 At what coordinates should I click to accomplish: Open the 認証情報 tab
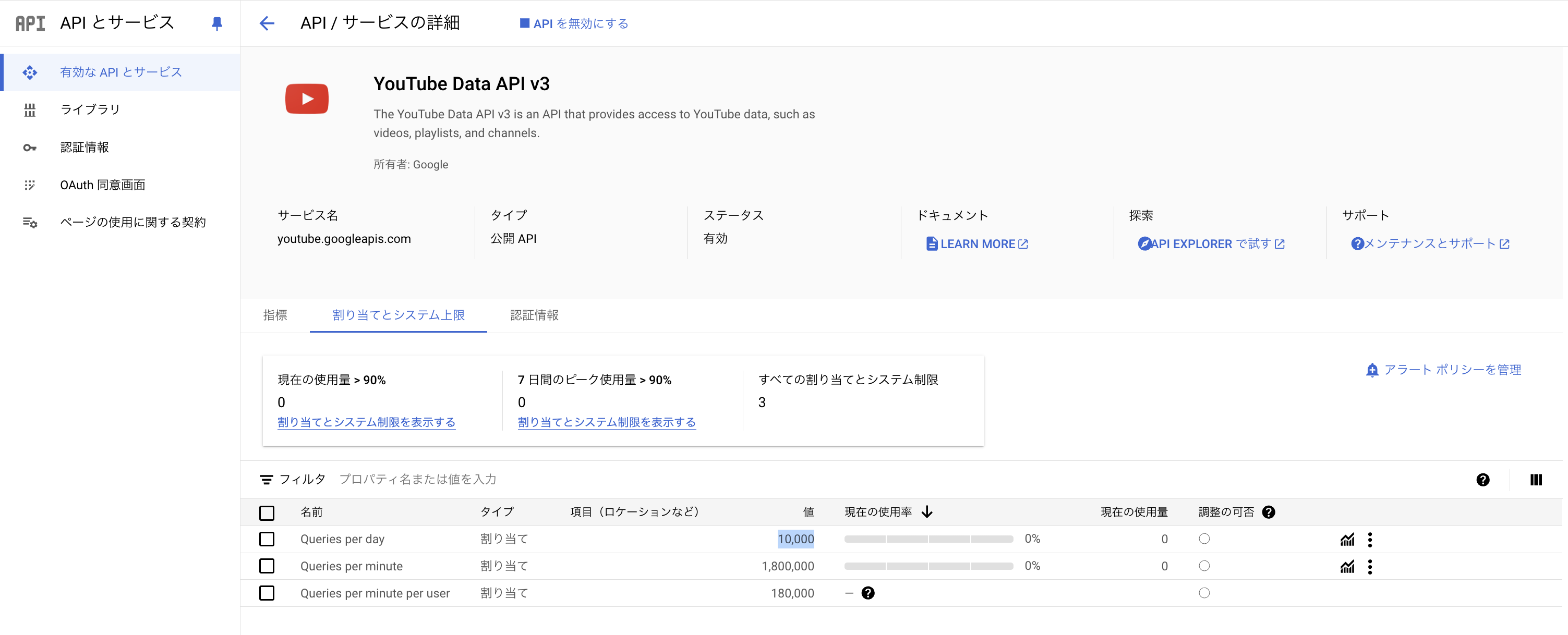click(x=534, y=315)
